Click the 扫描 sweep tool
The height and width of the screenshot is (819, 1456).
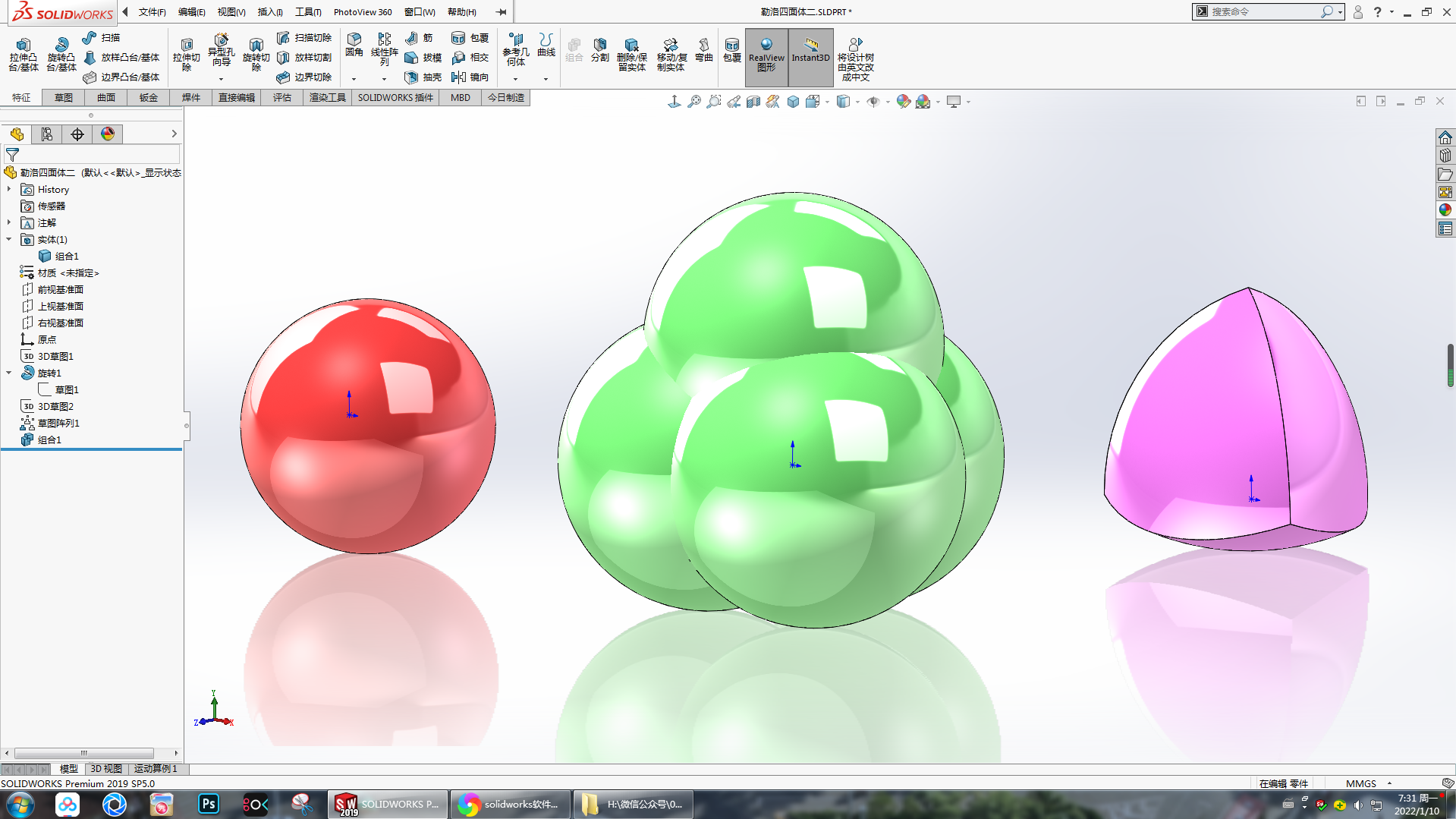tap(102, 37)
